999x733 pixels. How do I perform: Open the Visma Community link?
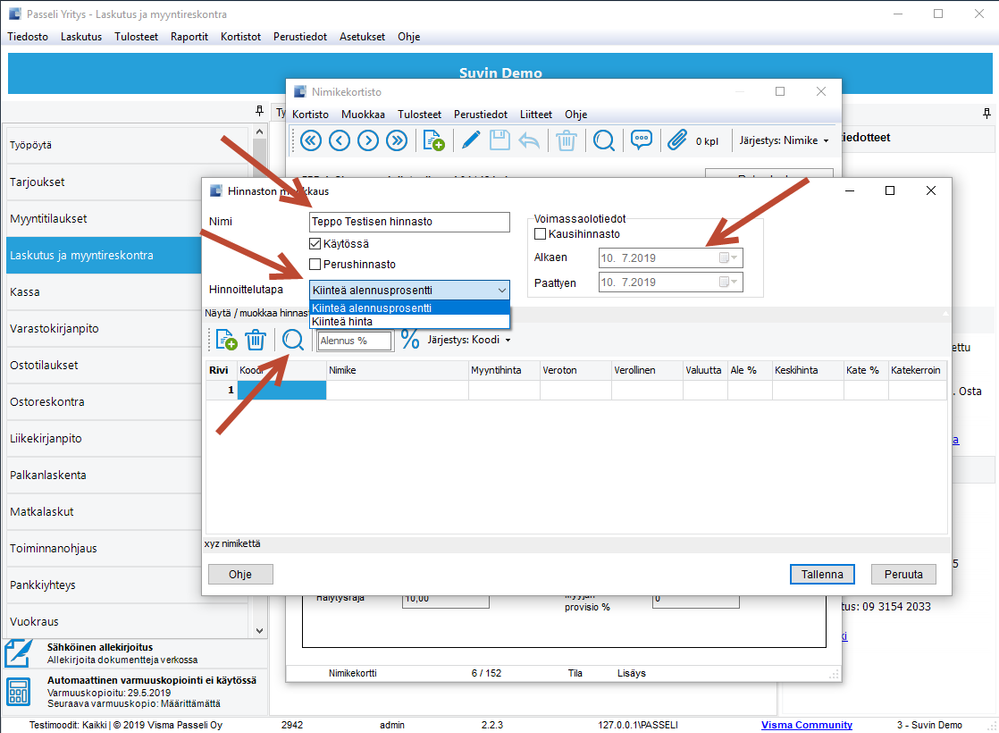point(807,725)
